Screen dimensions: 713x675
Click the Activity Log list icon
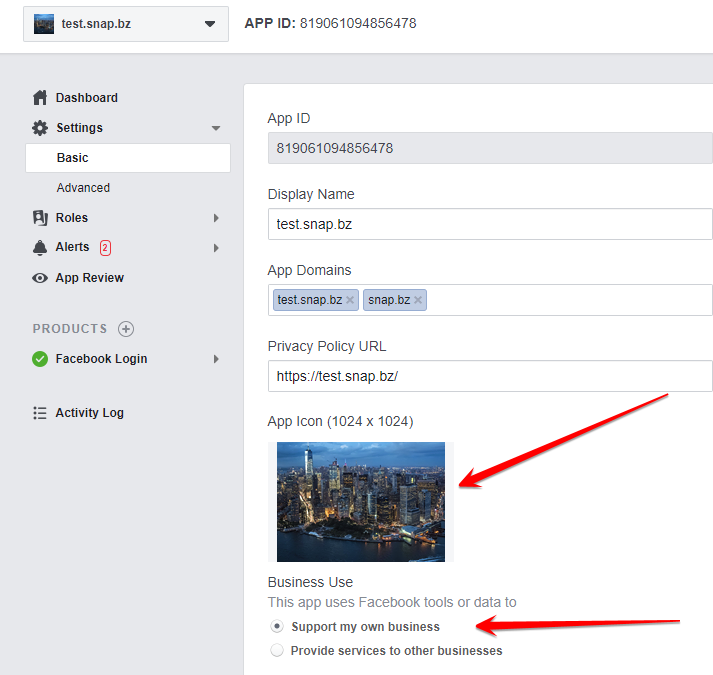tap(40, 413)
